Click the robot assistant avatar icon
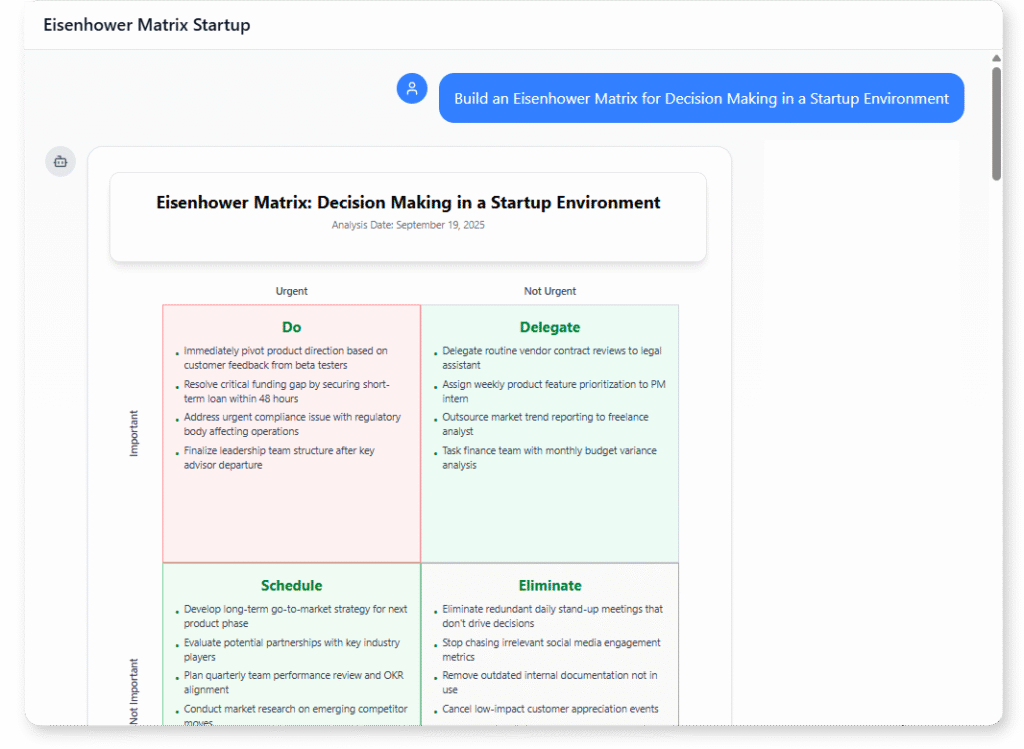 click(x=60, y=161)
